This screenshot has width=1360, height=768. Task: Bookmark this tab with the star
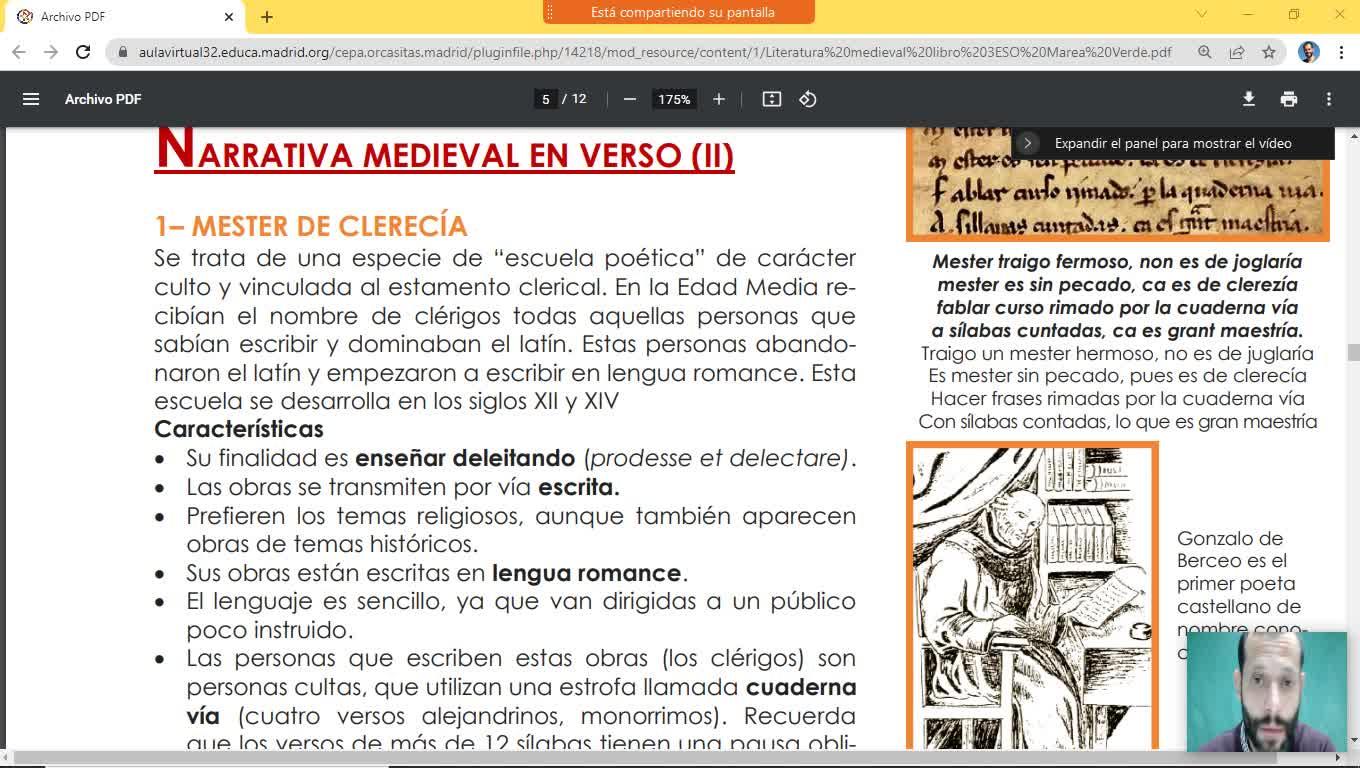click(1268, 52)
